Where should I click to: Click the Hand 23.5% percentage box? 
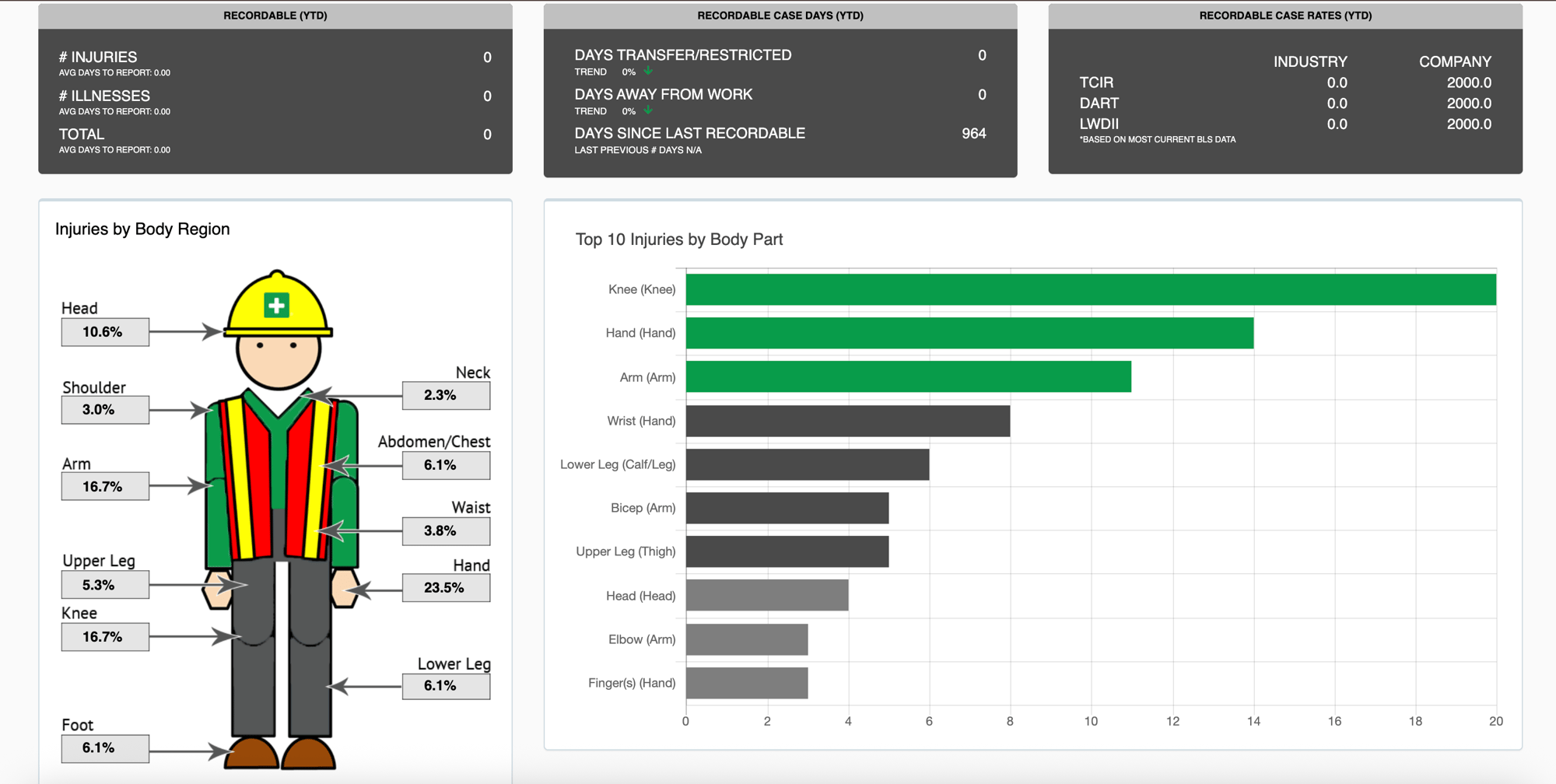coord(446,588)
